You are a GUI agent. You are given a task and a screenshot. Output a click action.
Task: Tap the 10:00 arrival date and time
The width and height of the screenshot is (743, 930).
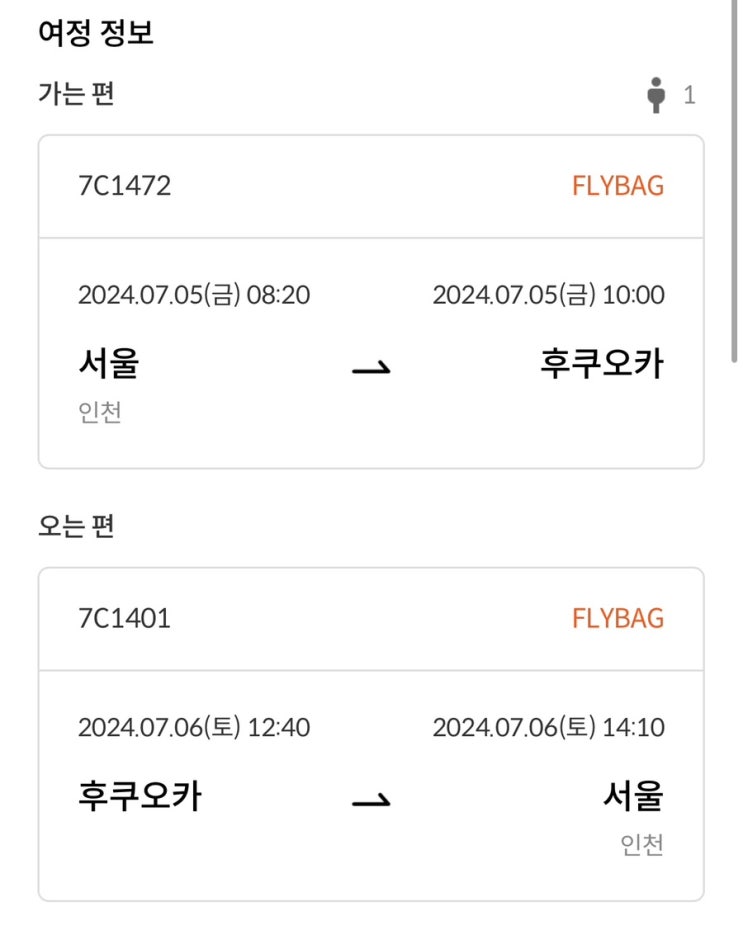pyautogui.click(x=548, y=296)
